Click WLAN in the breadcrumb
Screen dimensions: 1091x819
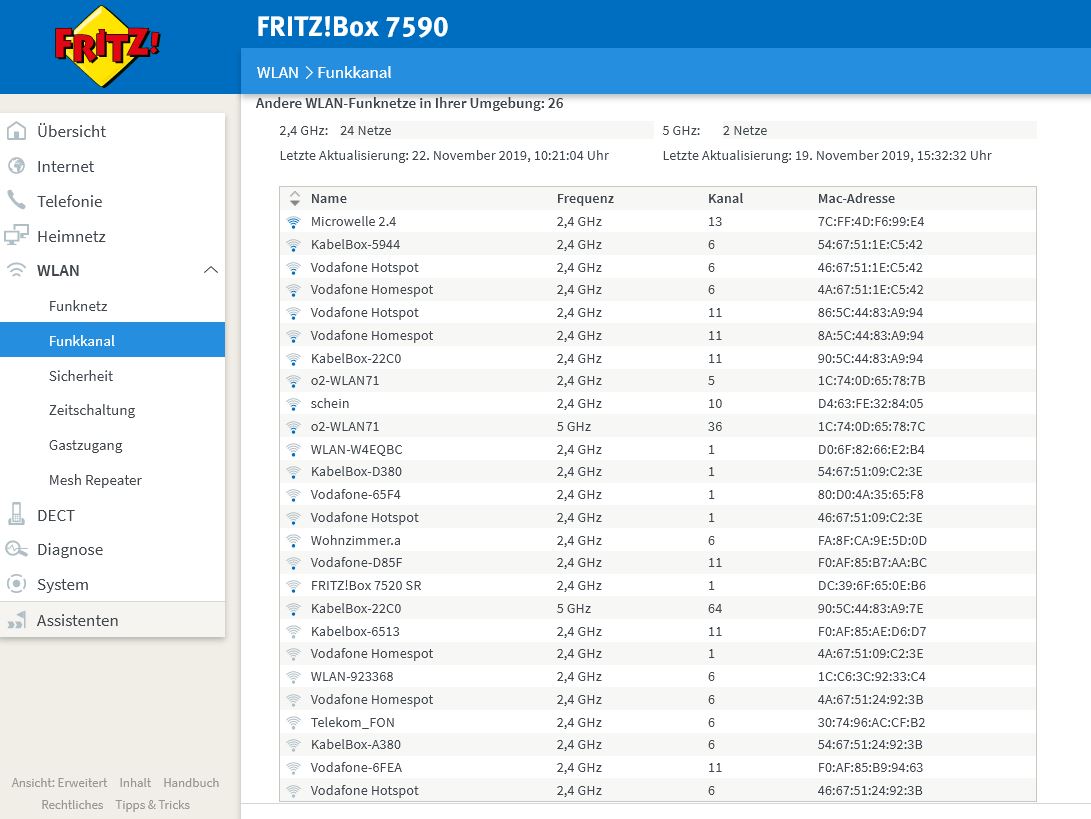point(277,72)
